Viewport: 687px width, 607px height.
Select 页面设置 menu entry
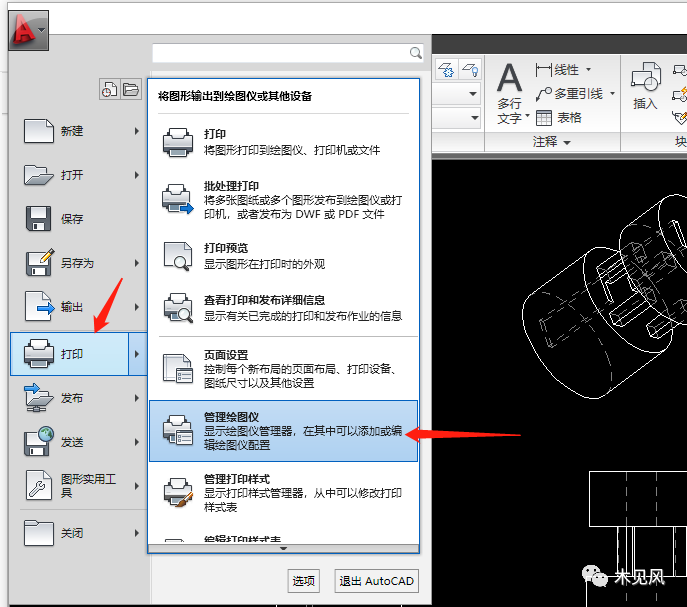click(x=283, y=369)
